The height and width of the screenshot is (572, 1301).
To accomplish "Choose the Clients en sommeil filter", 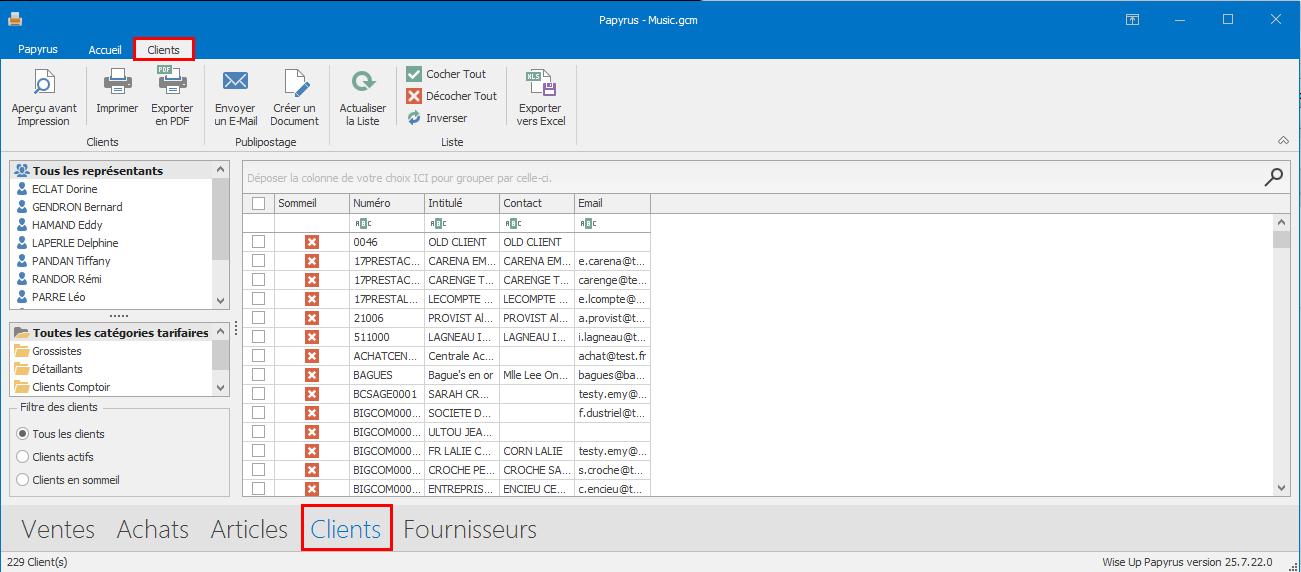I will click(23, 480).
